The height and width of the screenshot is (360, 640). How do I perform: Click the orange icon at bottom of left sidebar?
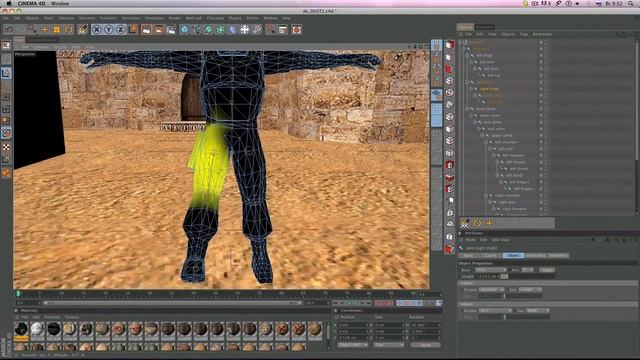(6, 173)
